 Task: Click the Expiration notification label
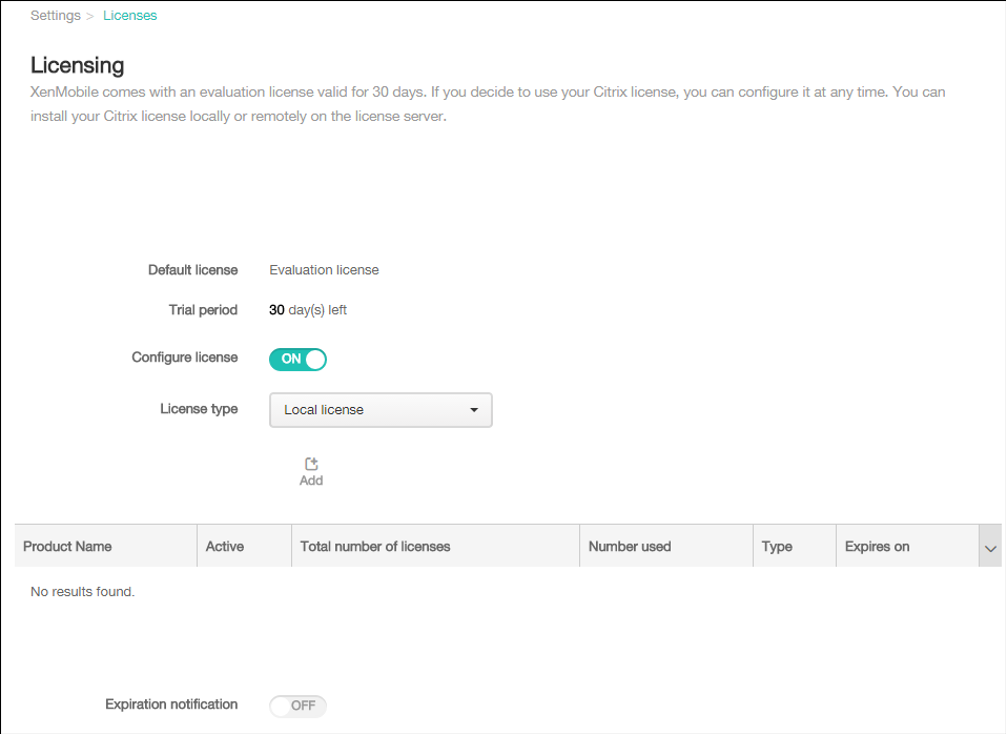tap(172, 704)
